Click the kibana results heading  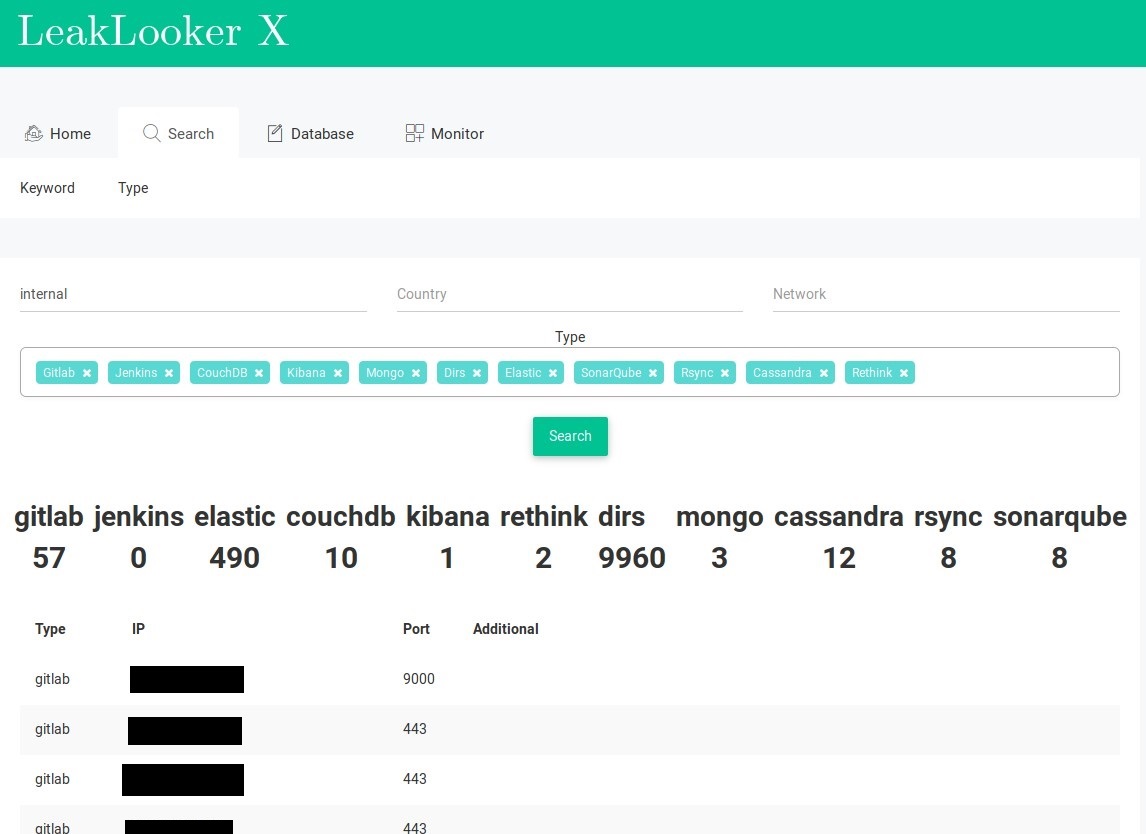pos(447,517)
